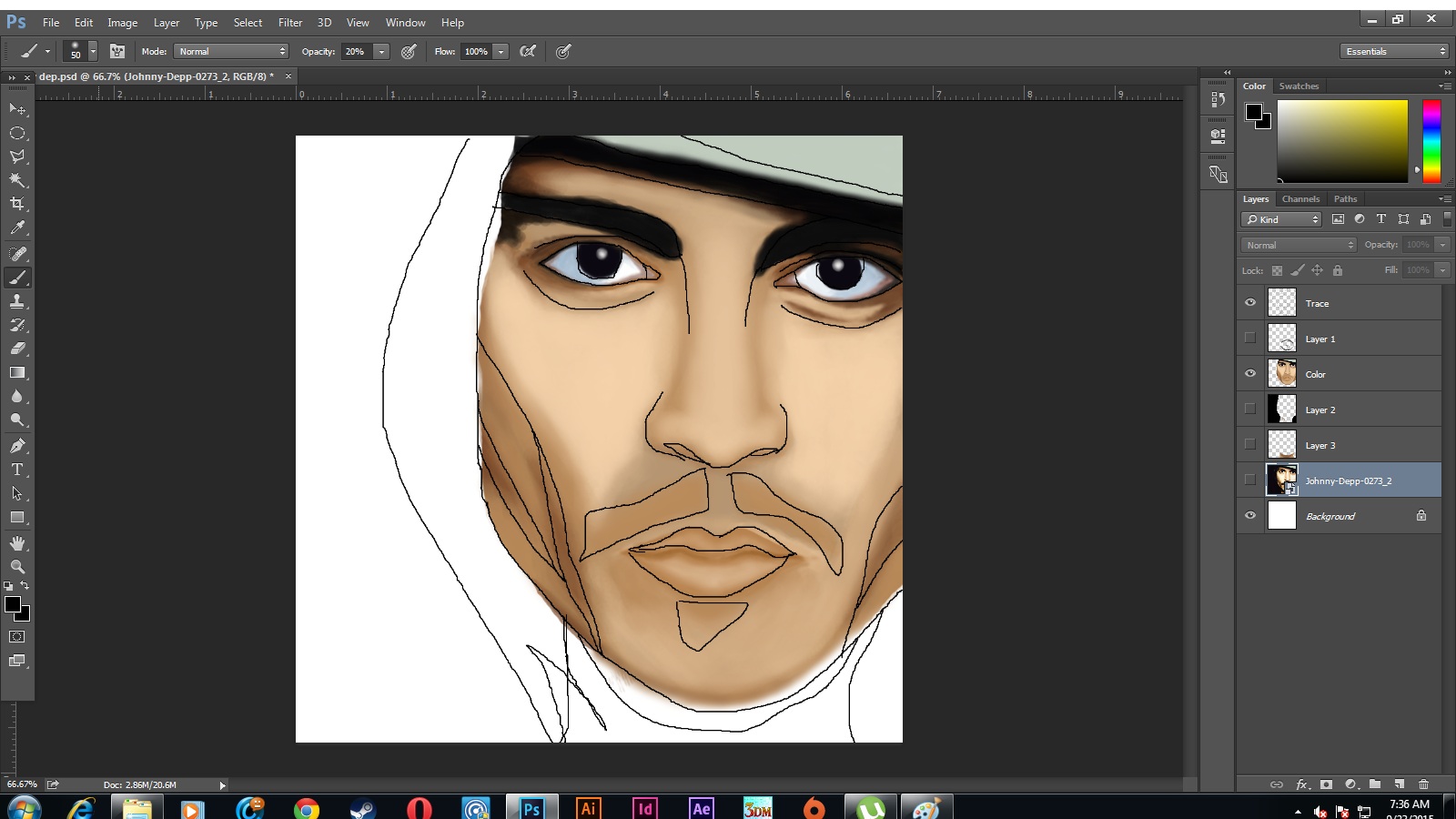Select the Hand tool
Image resolution: width=1456 pixels, height=819 pixels.
[x=17, y=543]
